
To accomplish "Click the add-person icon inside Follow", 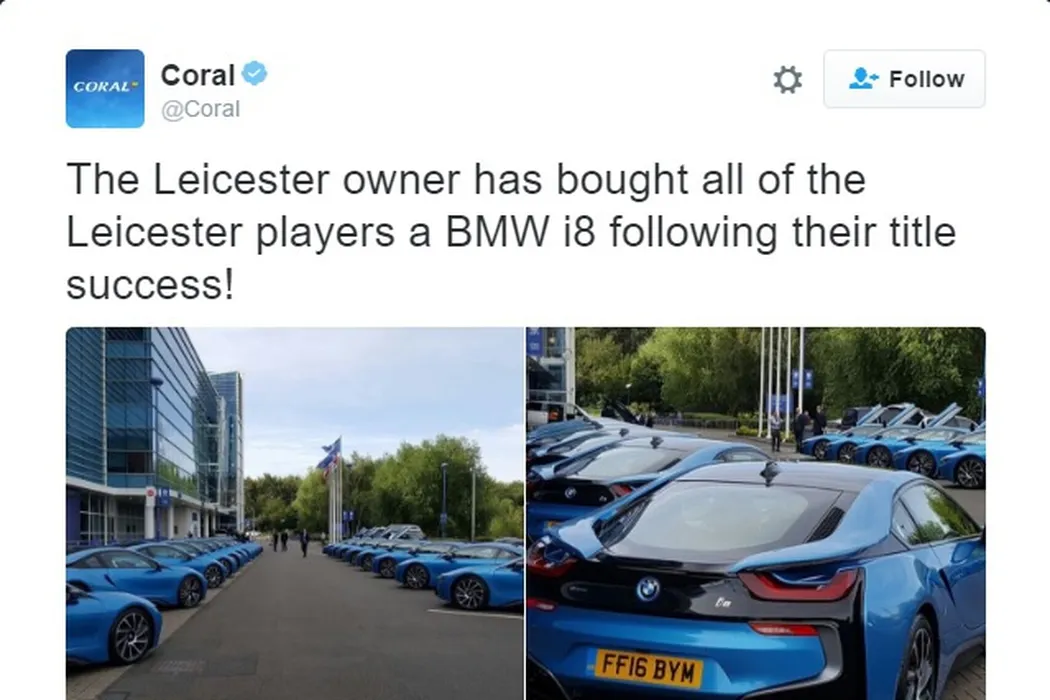I will pyautogui.click(x=862, y=78).
